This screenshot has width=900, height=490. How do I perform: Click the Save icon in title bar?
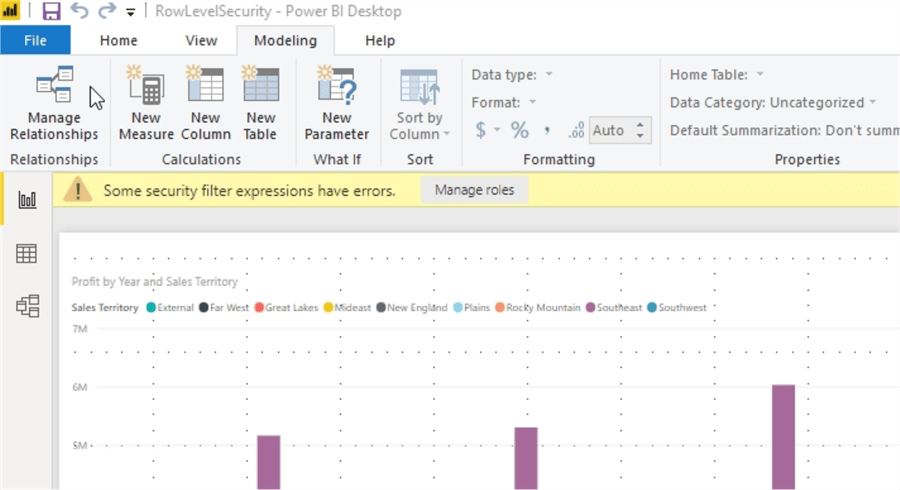[51, 11]
